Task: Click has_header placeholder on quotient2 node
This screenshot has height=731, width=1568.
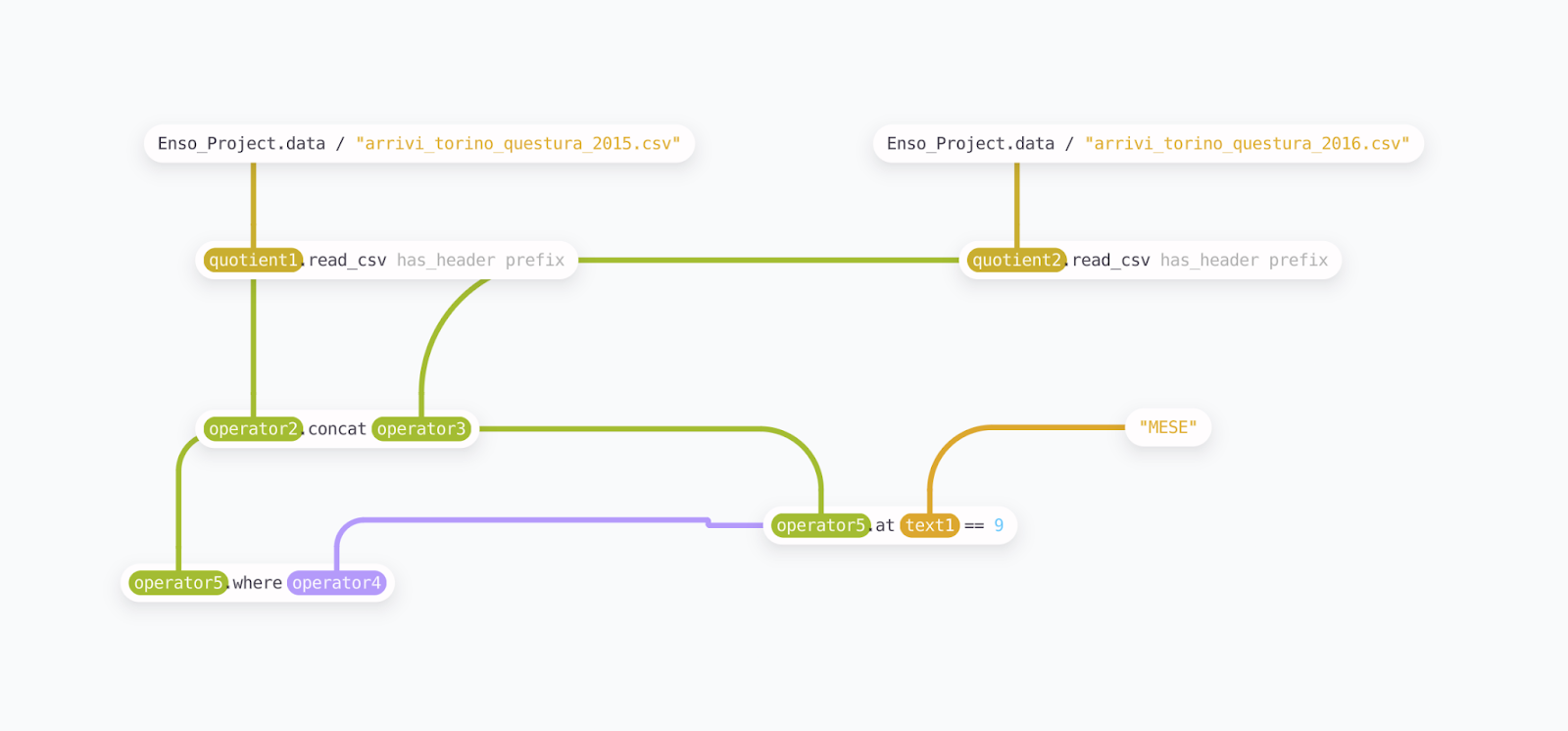Action: click(x=1209, y=261)
